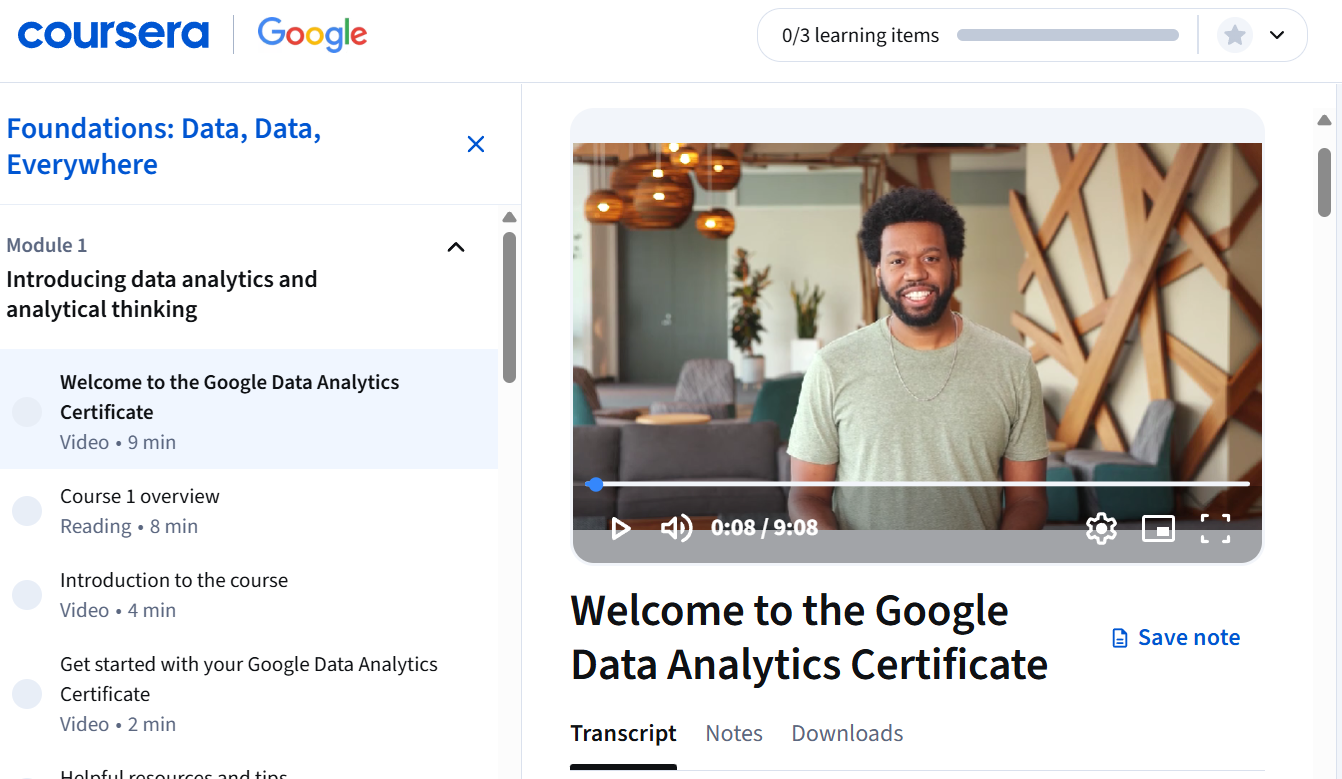Click status circle for Welcome video item
This screenshot has height=779, width=1342.
coord(27,412)
